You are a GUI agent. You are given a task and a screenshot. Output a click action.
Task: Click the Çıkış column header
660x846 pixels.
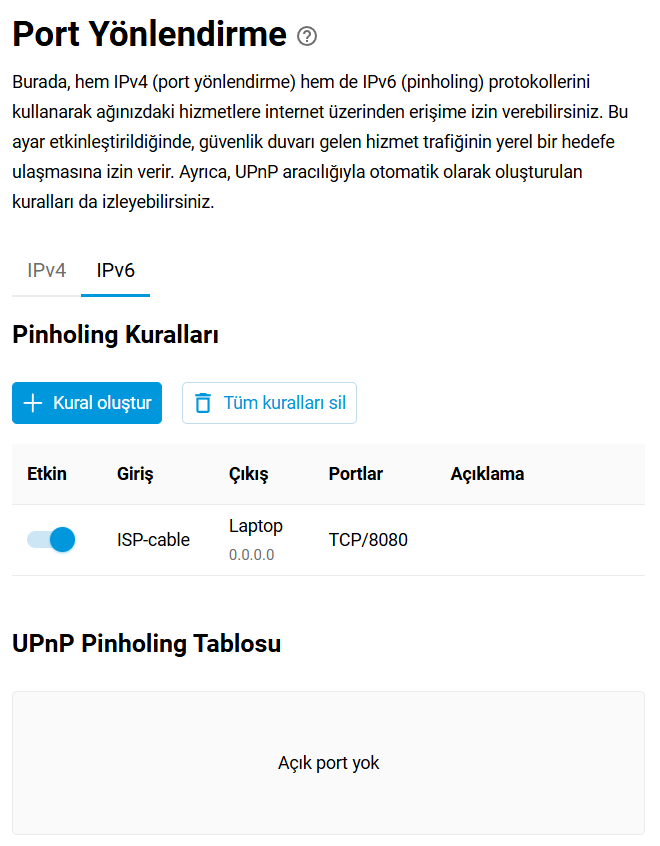coord(248,474)
